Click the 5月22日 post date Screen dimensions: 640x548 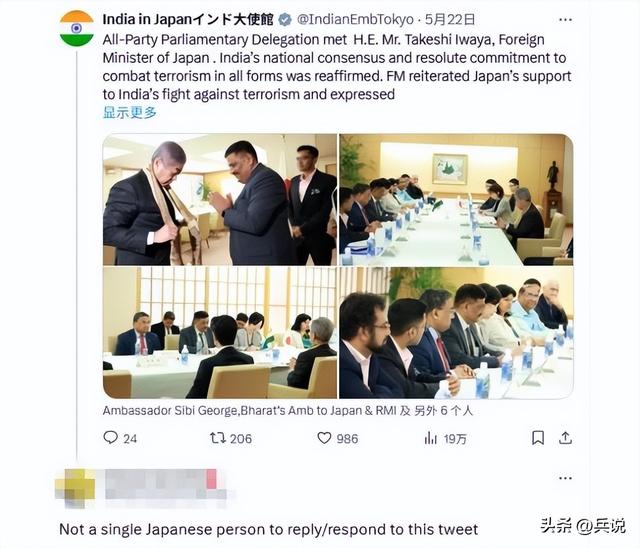[450, 20]
